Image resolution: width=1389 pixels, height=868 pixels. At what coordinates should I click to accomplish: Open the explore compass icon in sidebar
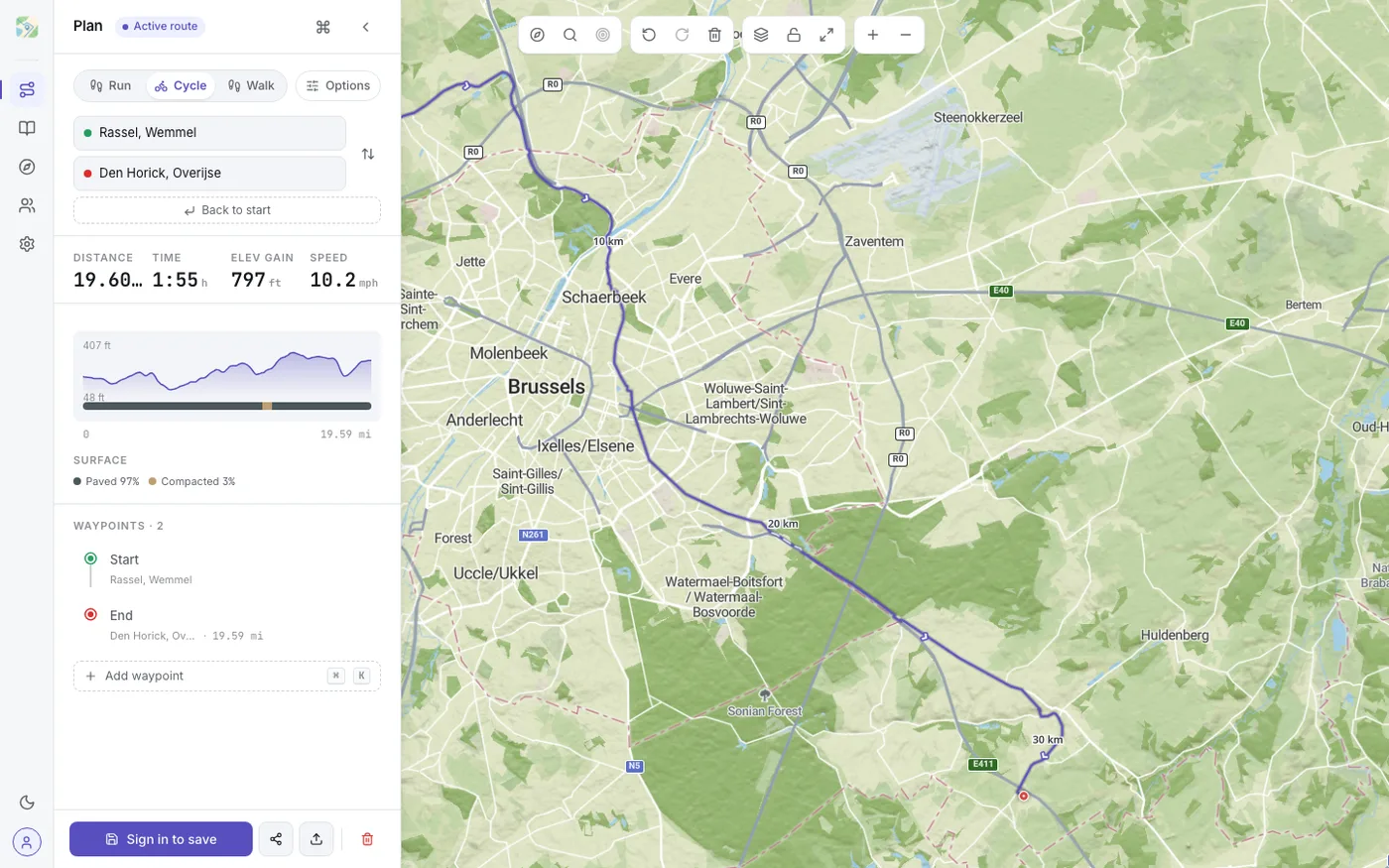[27, 167]
